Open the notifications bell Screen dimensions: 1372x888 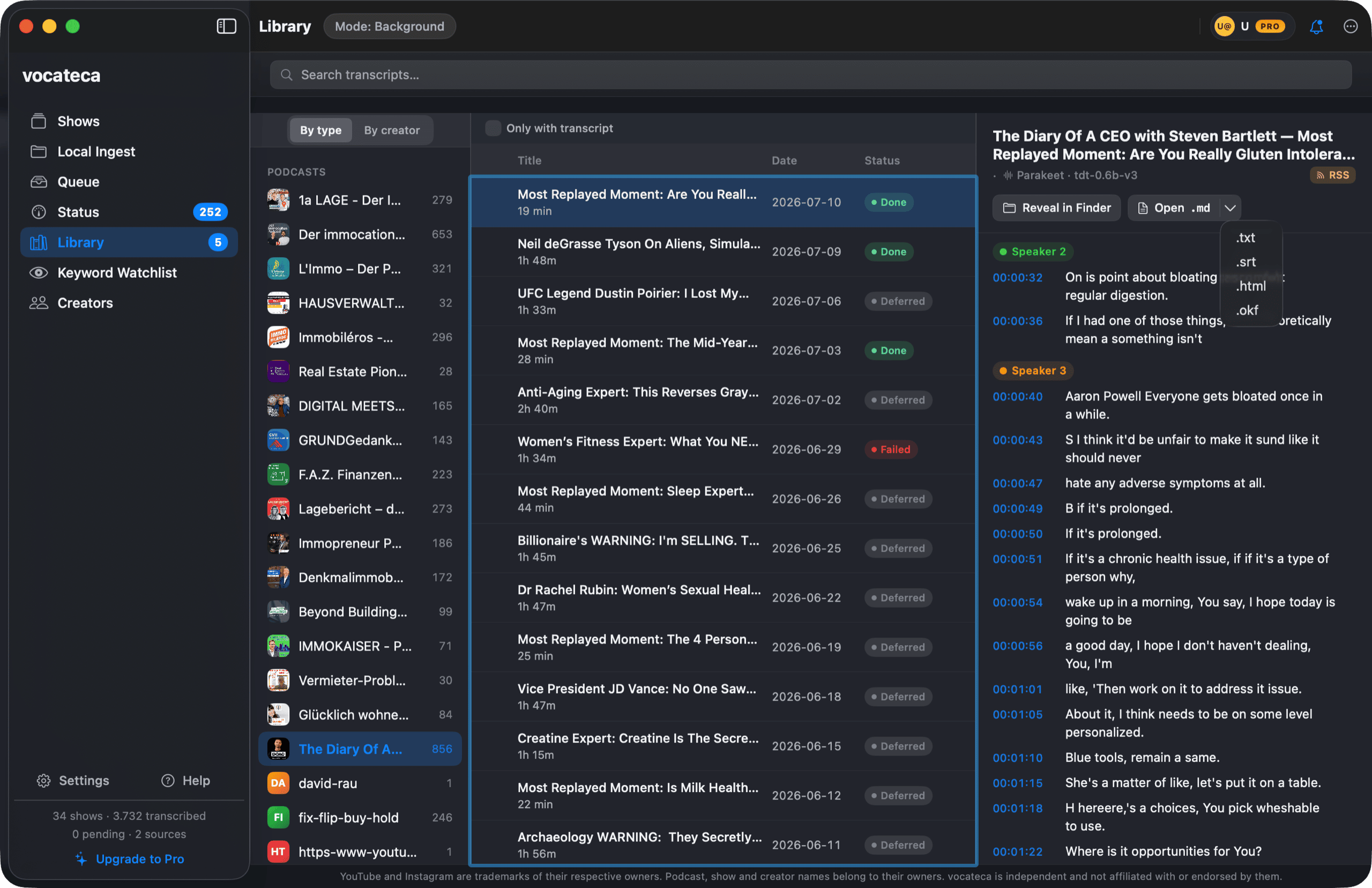[1316, 26]
